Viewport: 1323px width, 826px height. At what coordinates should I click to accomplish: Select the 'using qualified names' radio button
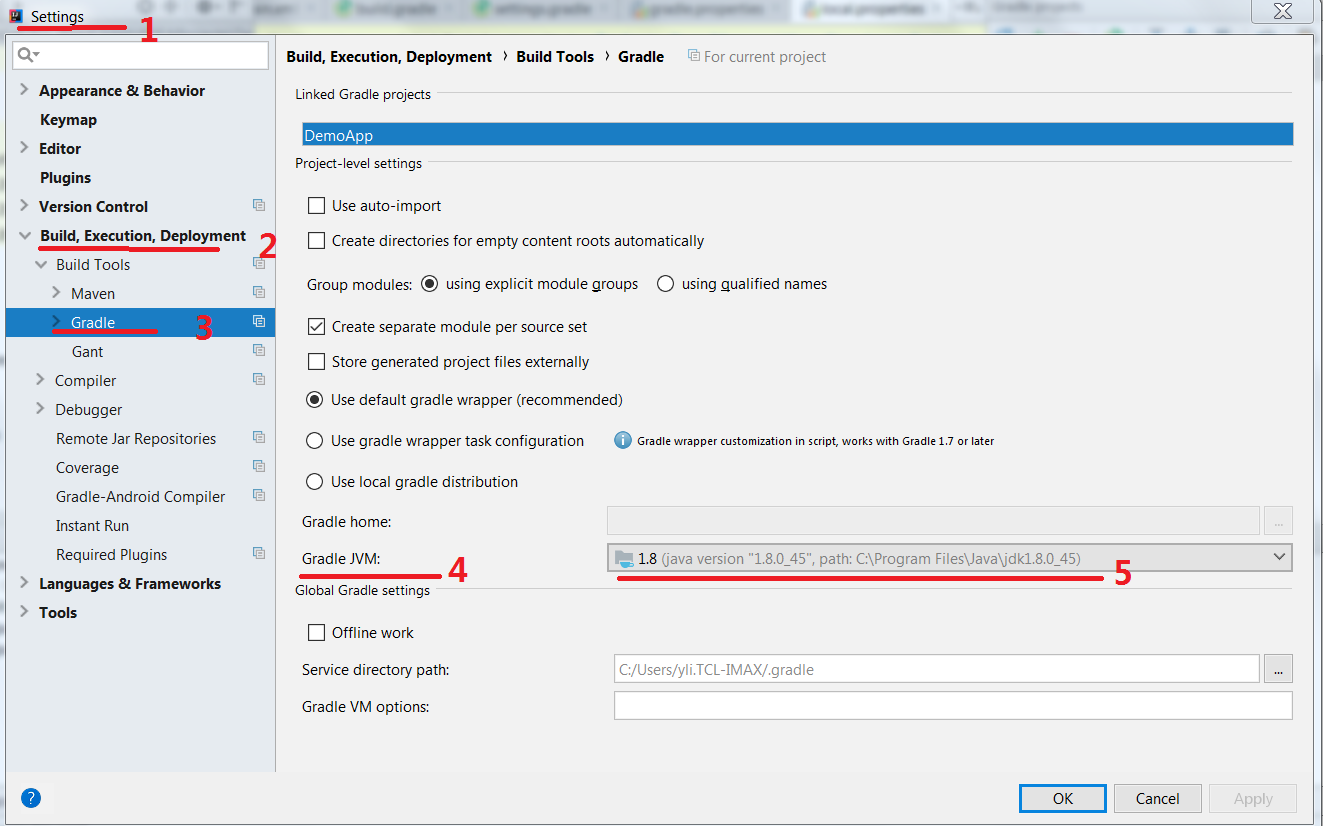(665, 284)
